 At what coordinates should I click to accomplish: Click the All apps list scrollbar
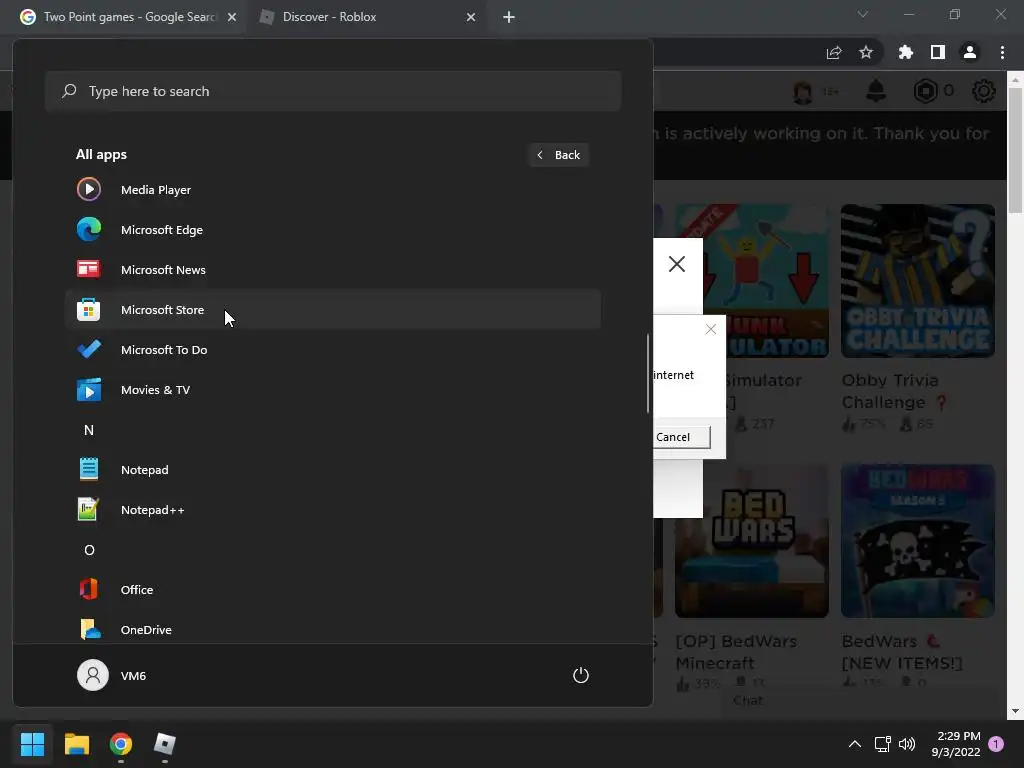[648, 374]
